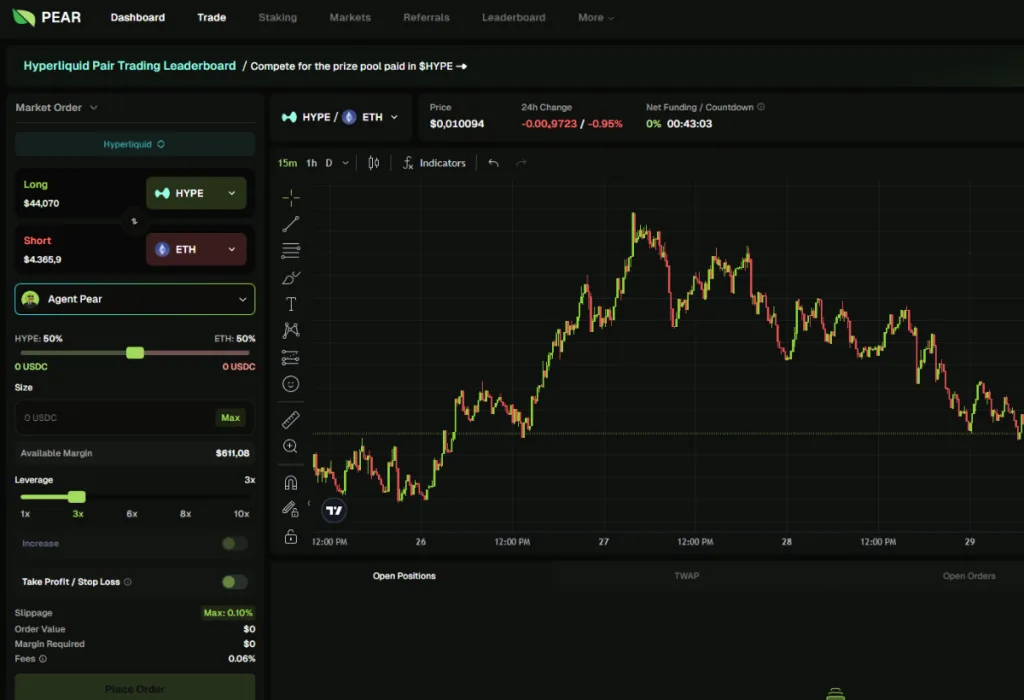Select the trend line drawing tool

(291, 224)
